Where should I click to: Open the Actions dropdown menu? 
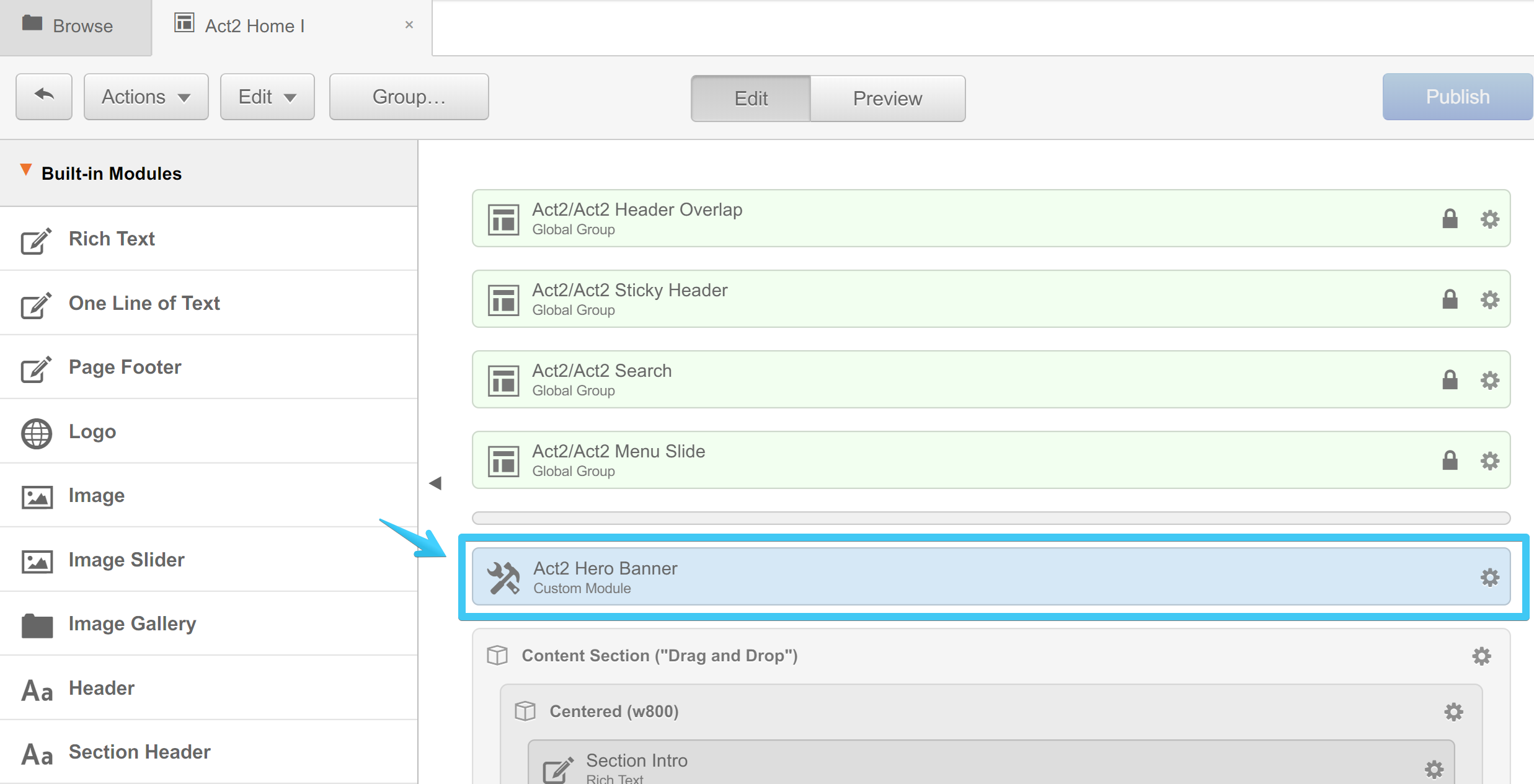pyautogui.click(x=146, y=97)
